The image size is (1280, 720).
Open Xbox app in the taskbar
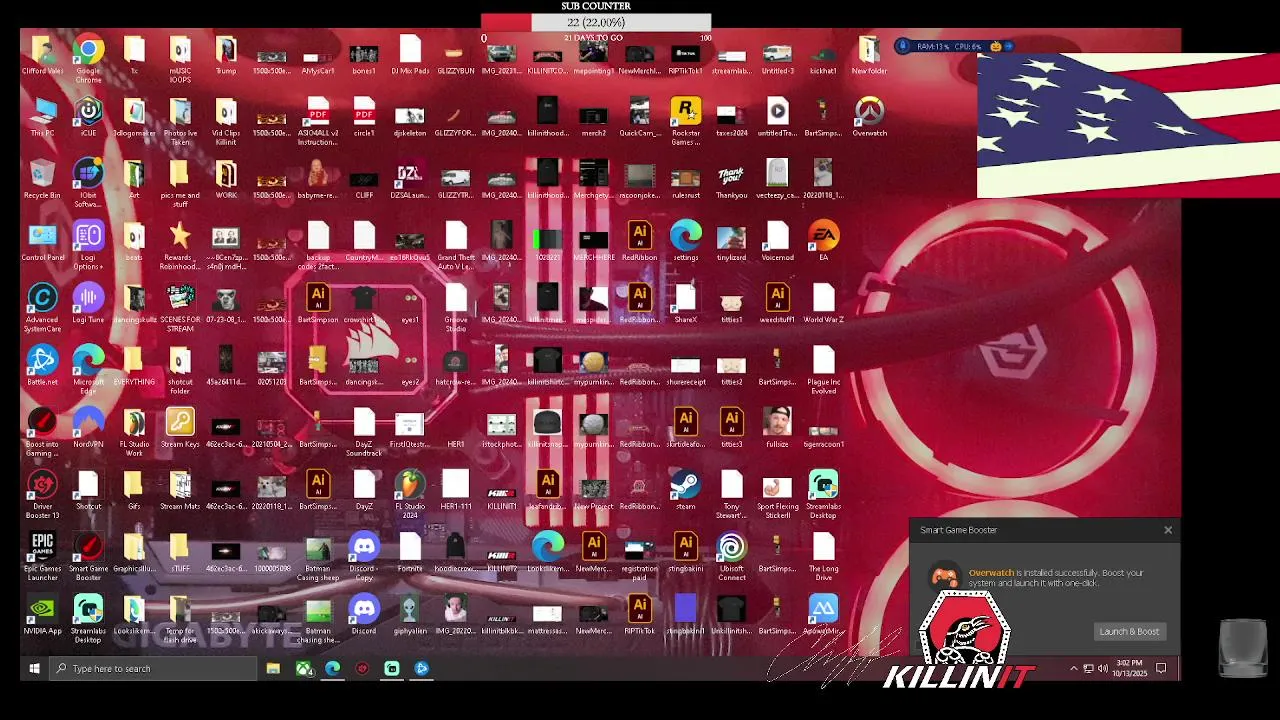303,668
